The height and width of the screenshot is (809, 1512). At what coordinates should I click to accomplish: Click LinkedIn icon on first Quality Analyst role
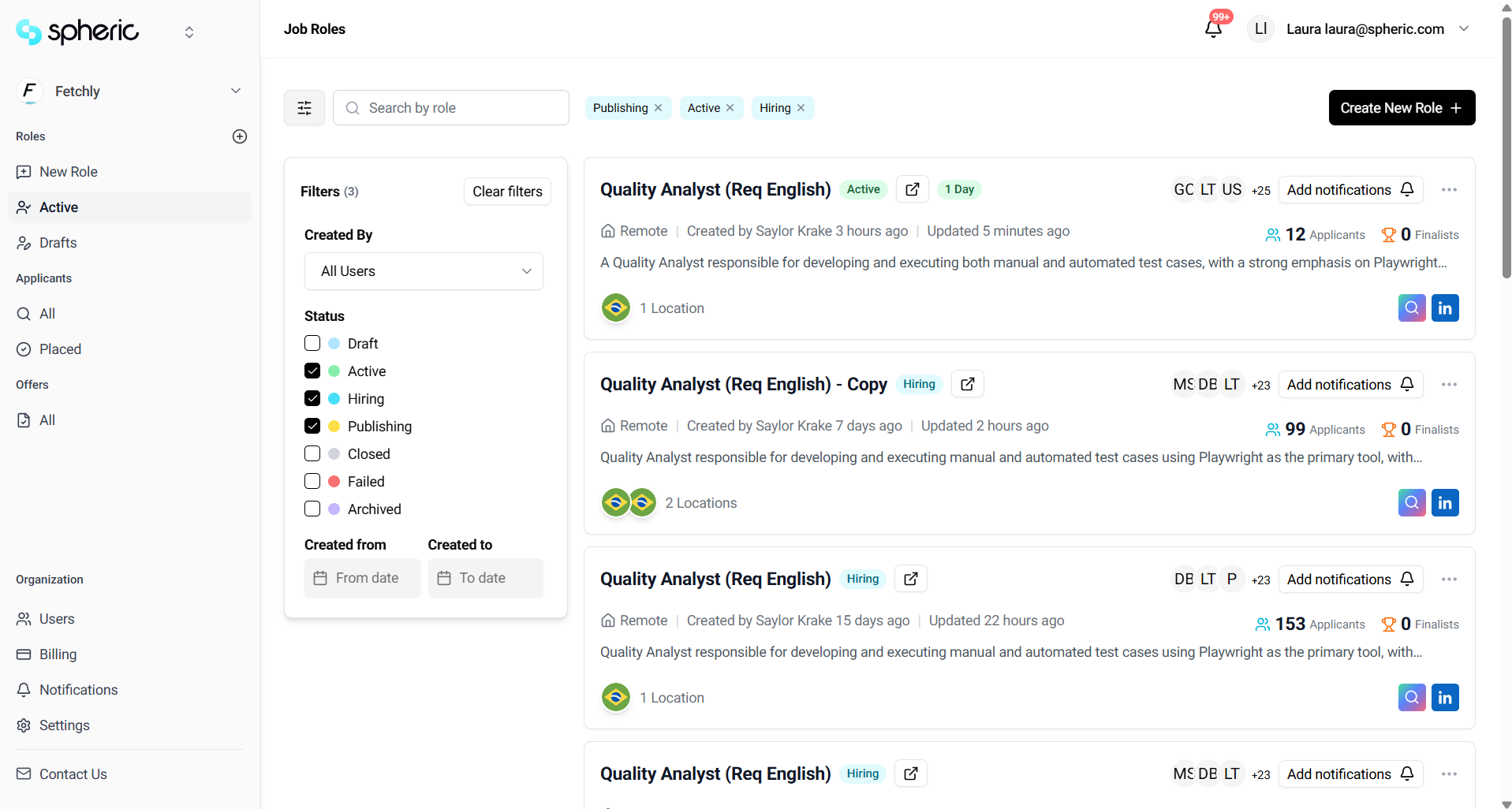tap(1444, 308)
